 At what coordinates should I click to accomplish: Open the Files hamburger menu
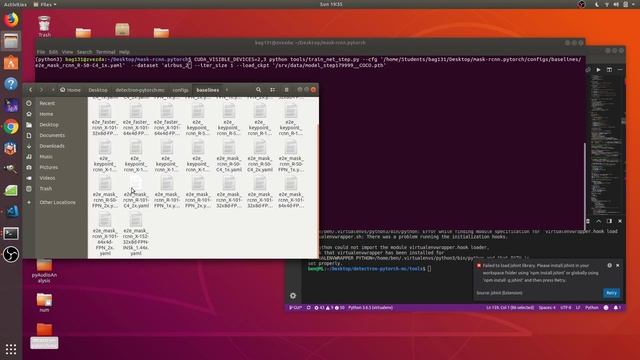click(287, 90)
